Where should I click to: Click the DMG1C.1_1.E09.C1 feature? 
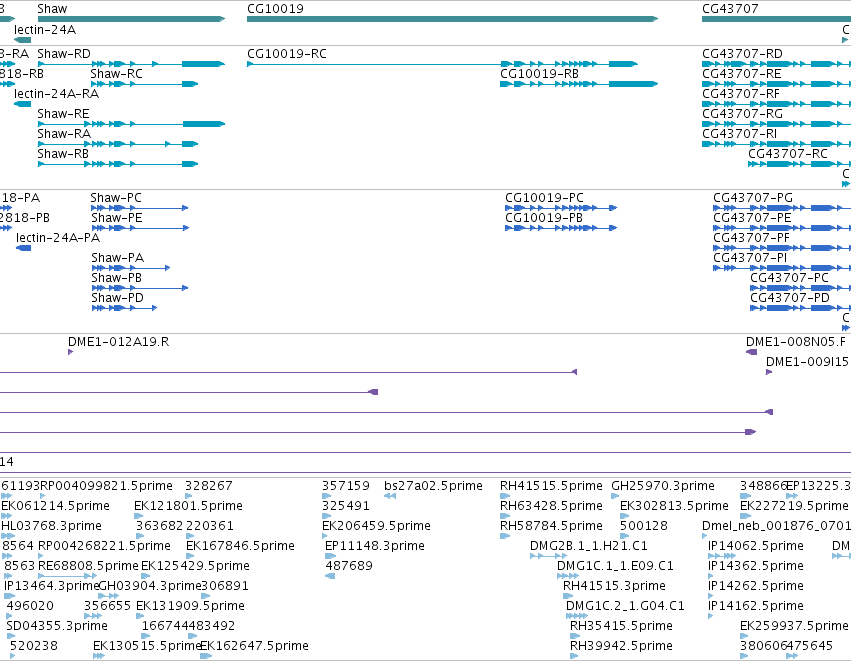(568, 576)
